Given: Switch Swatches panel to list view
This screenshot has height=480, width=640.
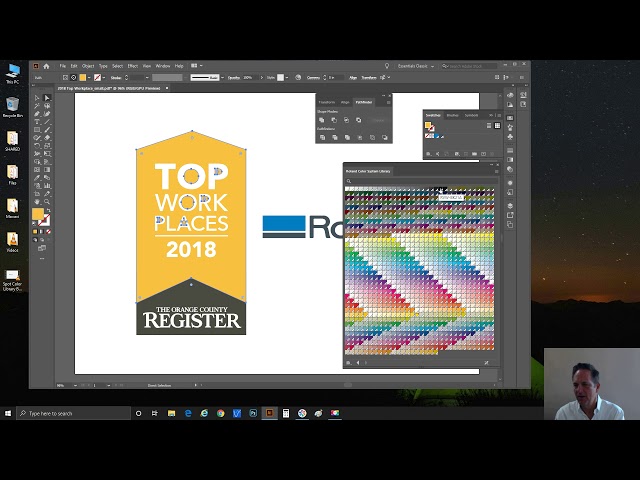Looking at the screenshot, I should [489, 124].
